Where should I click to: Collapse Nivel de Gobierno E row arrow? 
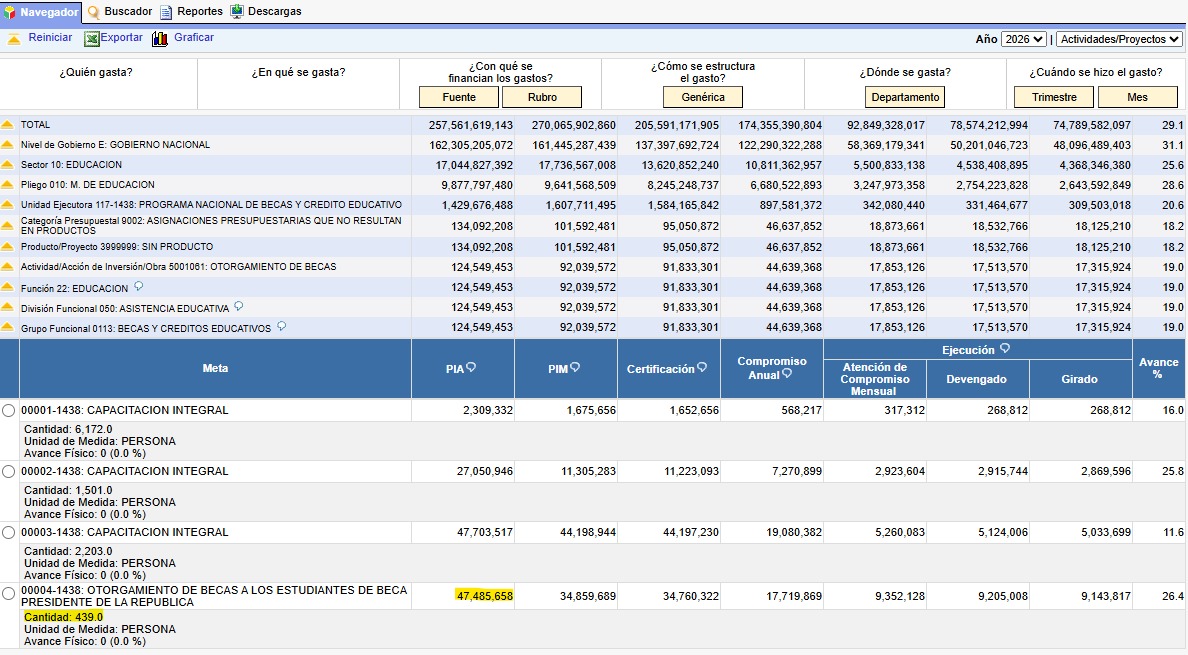(8, 145)
